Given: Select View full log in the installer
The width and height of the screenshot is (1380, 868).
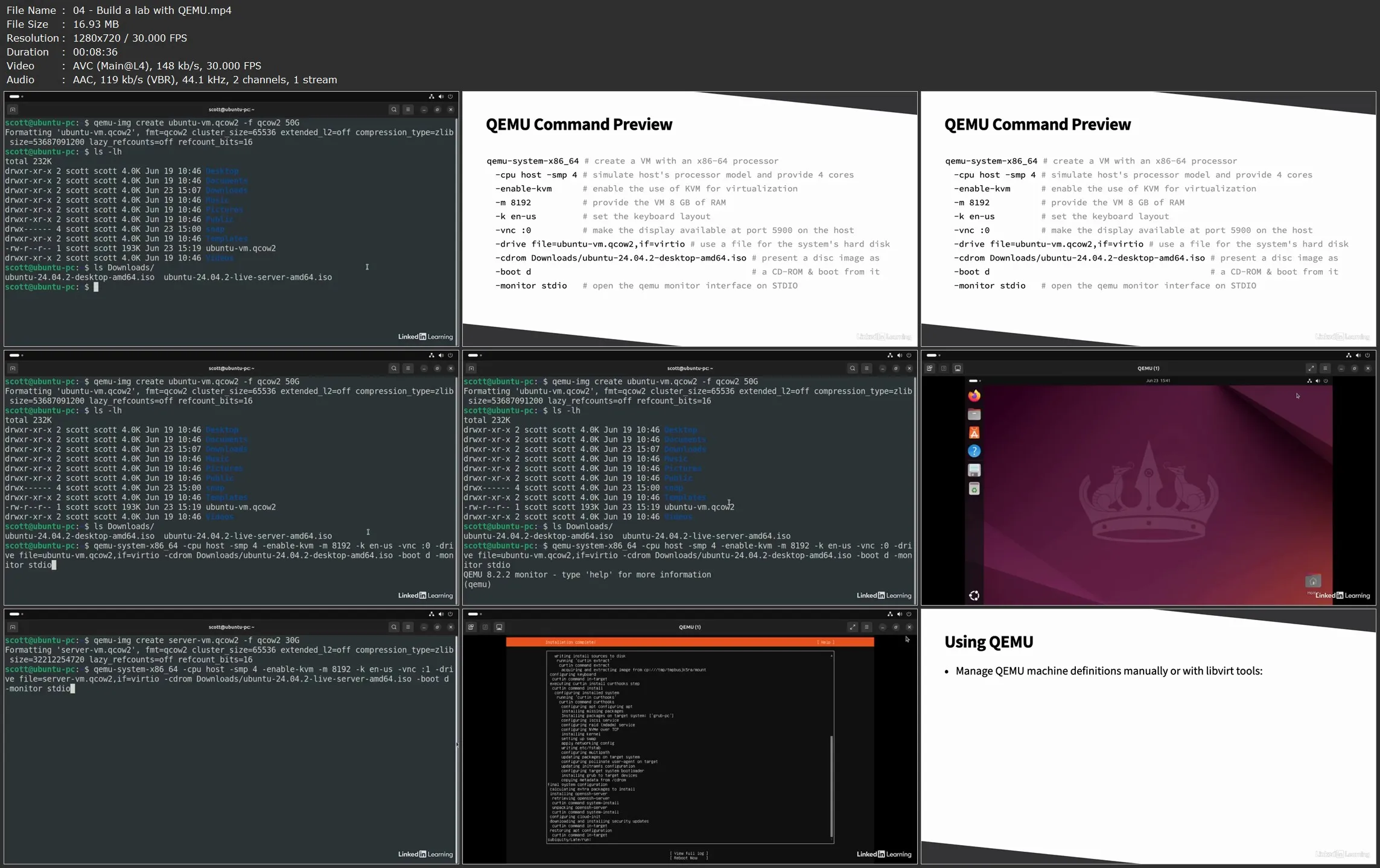Looking at the screenshot, I should pyautogui.click(x=689, y=854).
